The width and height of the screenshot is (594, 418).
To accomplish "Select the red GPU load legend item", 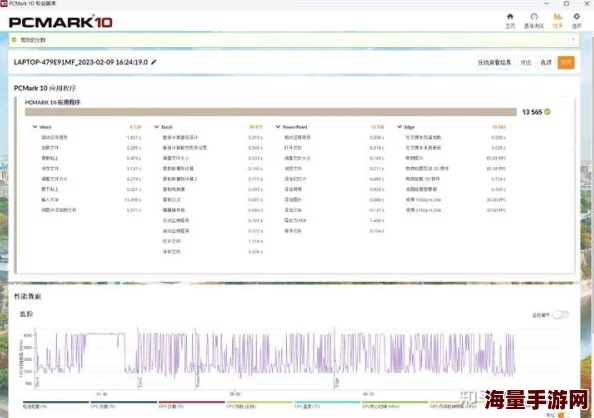I will (x=192, y=404).
